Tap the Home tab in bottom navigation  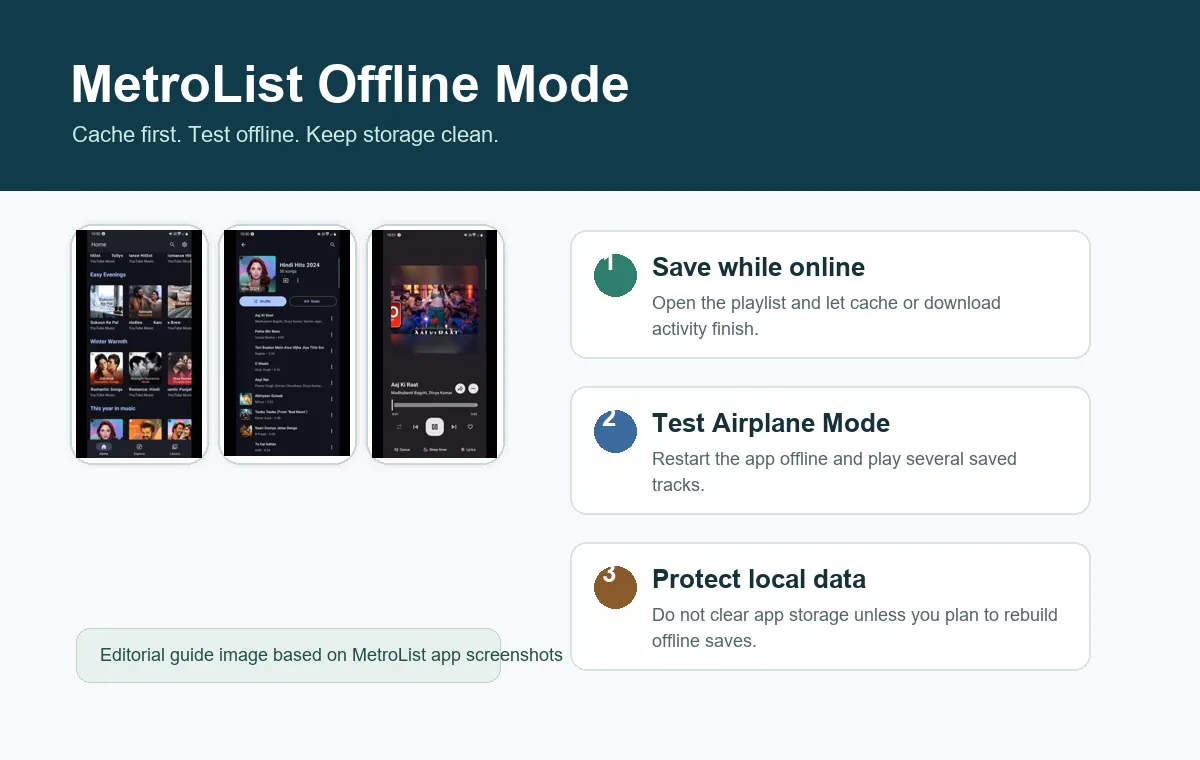pos(104,449)
